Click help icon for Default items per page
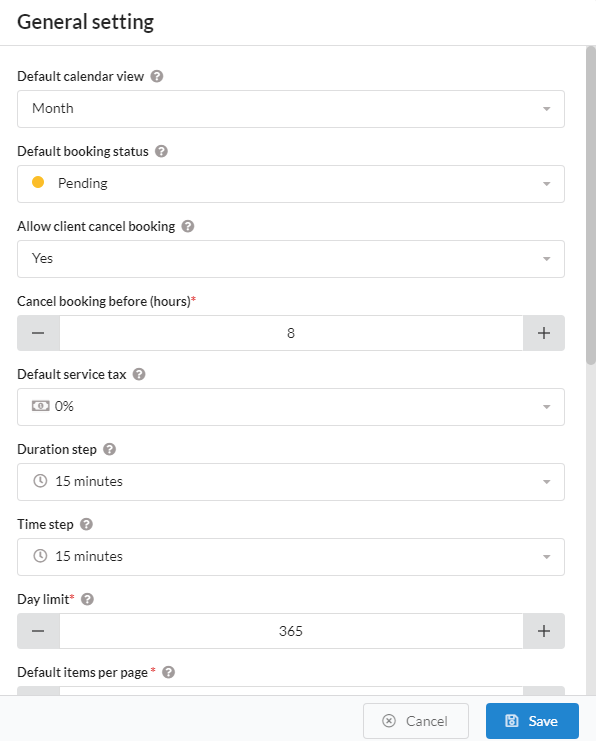 click(168, 672)
